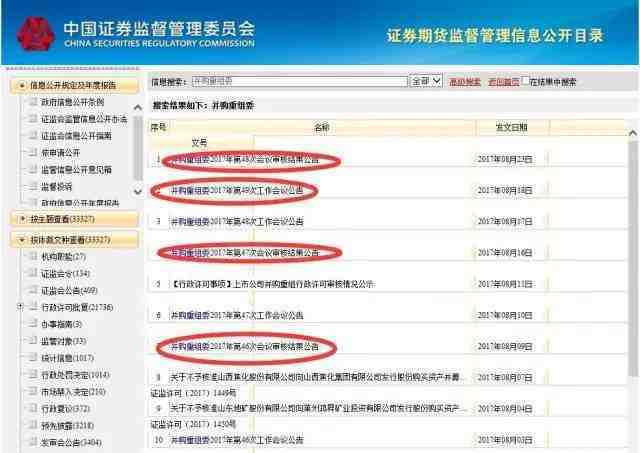Expand the 行政许可批复(21736) plus node
The height and width of the screenshot is (453, 640).
tap(20, 306)
